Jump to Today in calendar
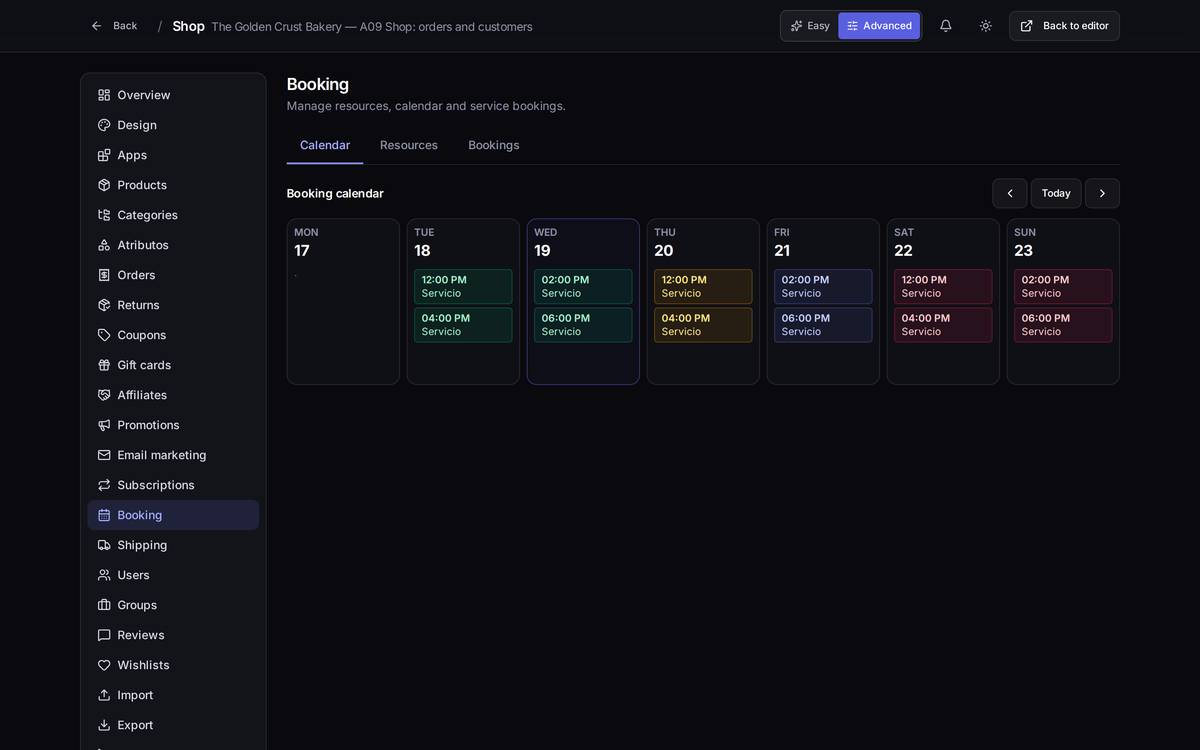Screen dimensions: 1200x750 1056,193
